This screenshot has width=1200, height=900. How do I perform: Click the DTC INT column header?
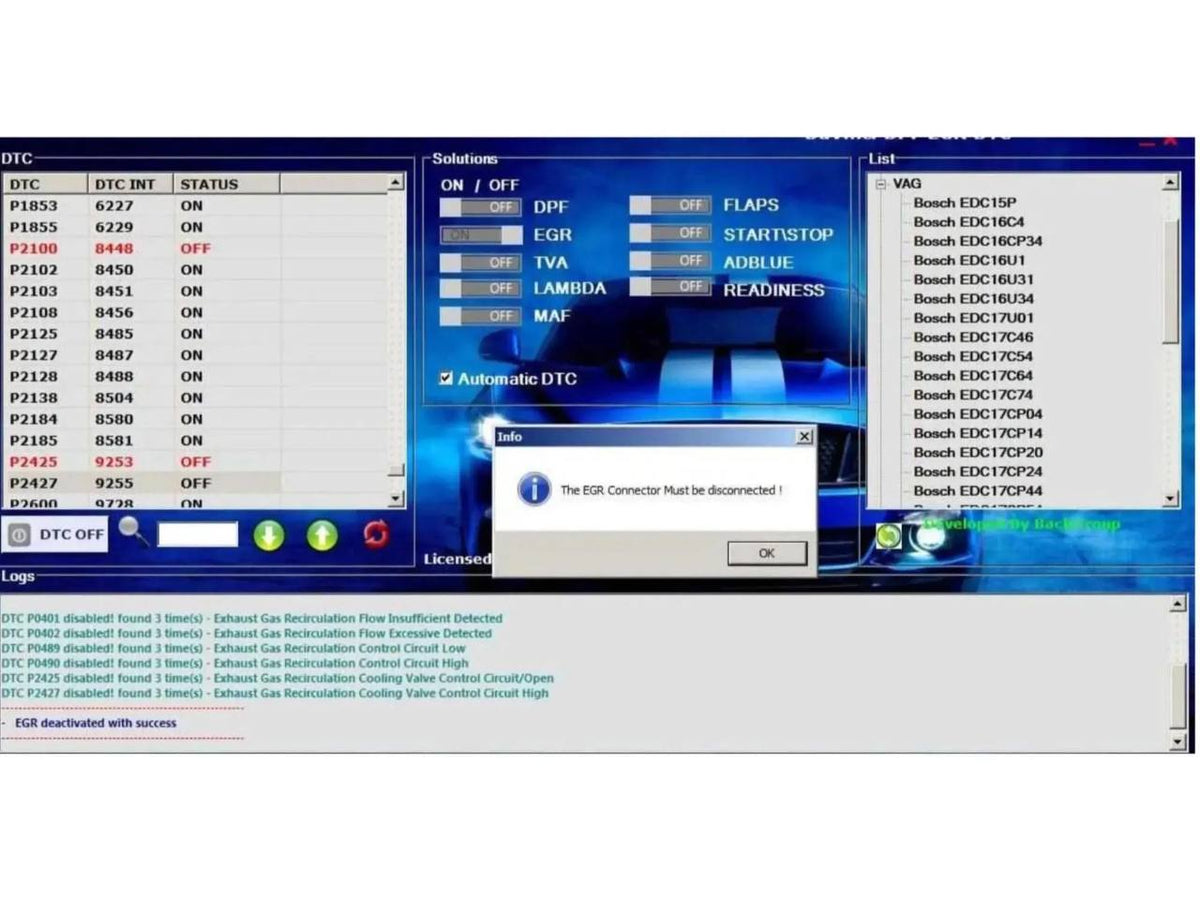pyautogui.click(x=126, y=184)
